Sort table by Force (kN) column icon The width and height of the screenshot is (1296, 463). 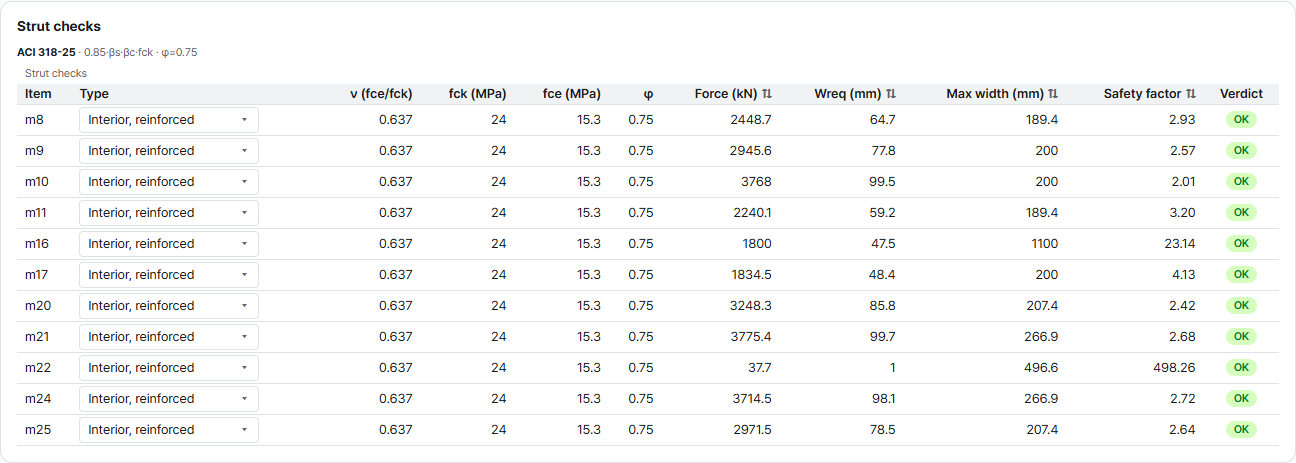[767, 94]
